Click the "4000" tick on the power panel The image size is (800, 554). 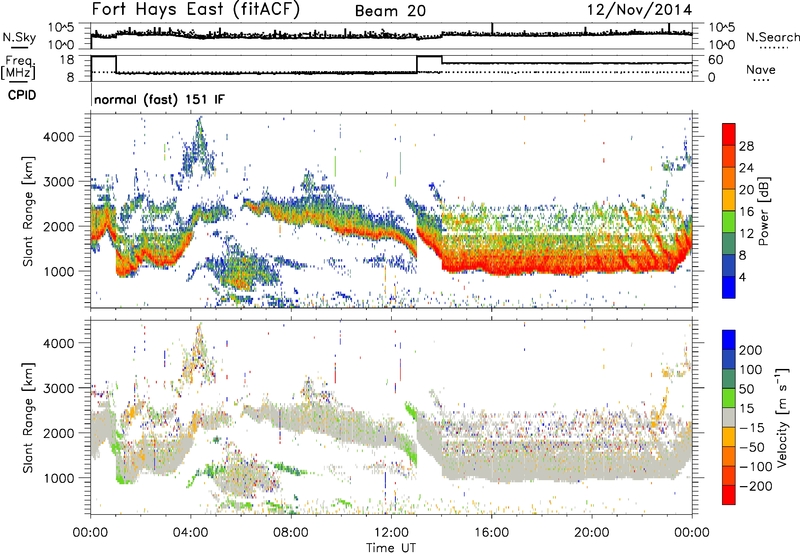[58, 137]
